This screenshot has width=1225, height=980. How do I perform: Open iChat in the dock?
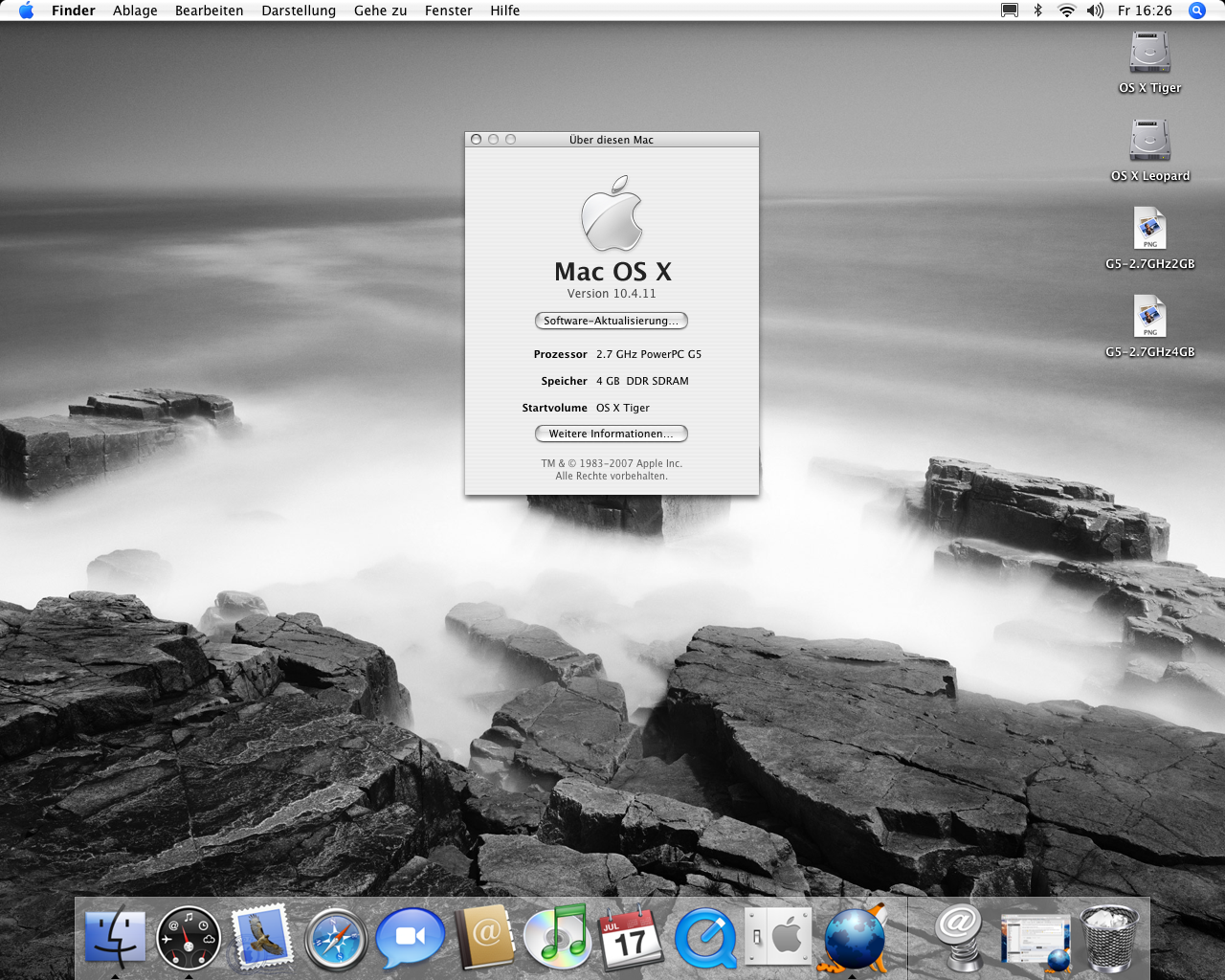point(410,938)
